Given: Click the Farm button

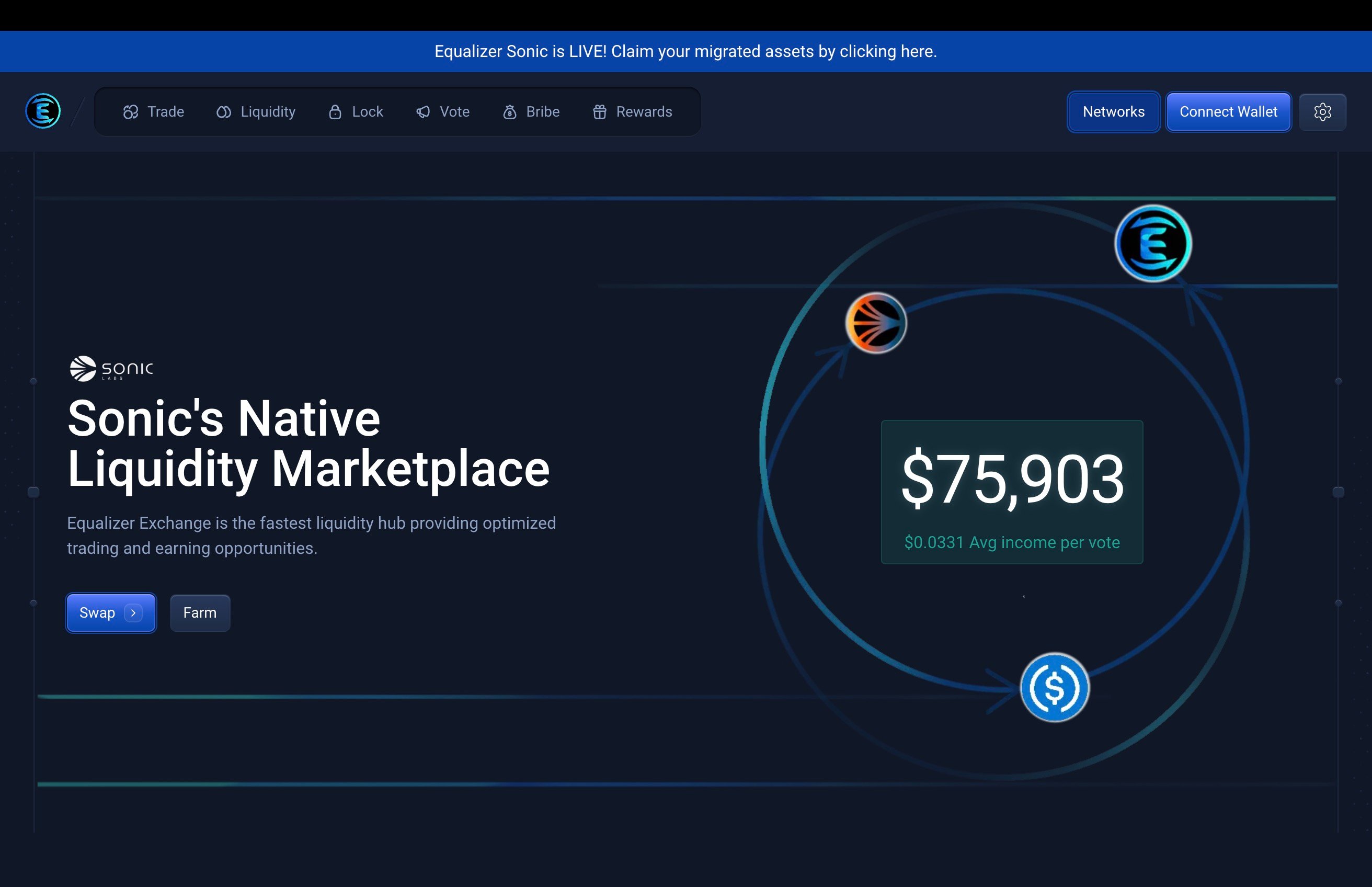Looking at the screenshot, I should (200, 613).
